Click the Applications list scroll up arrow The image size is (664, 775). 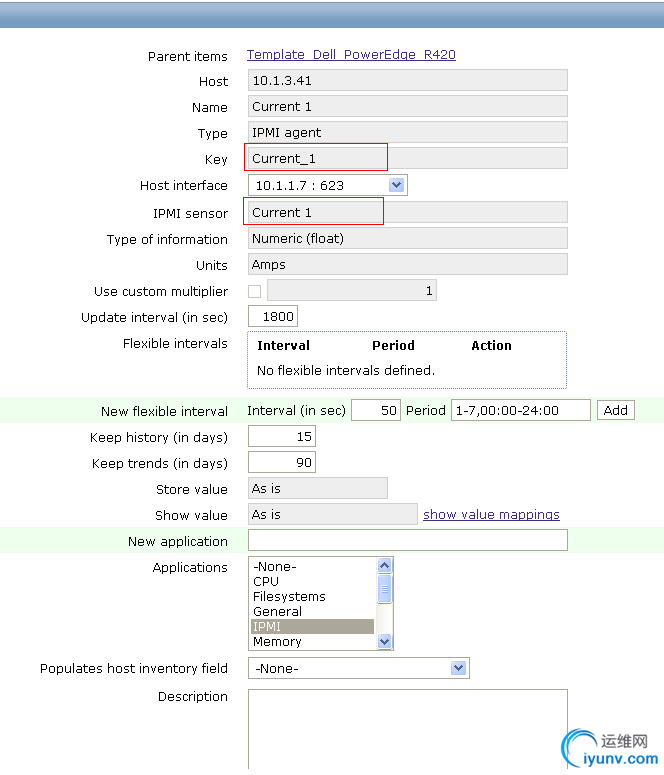pyautogui.click(x=384, y=565)
